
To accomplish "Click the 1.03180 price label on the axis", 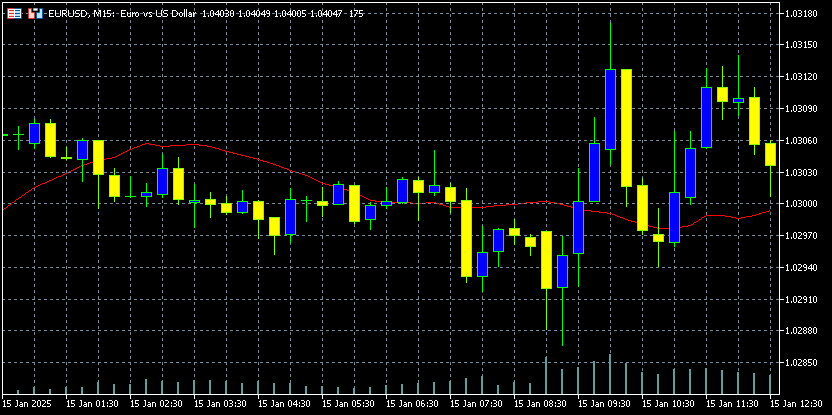I will tap(803, 13).
